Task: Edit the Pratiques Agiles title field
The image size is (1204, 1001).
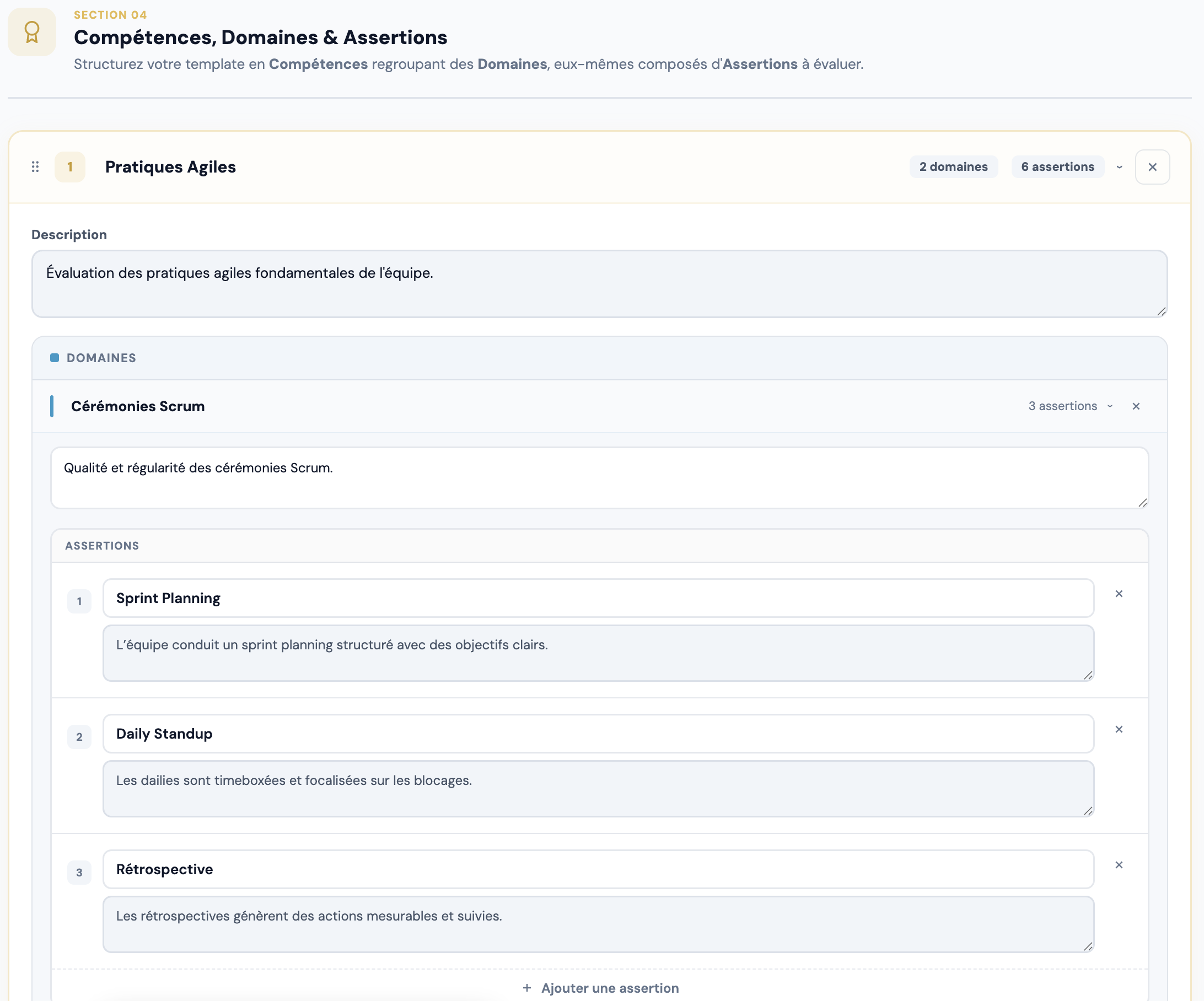Action: (170, 167)
